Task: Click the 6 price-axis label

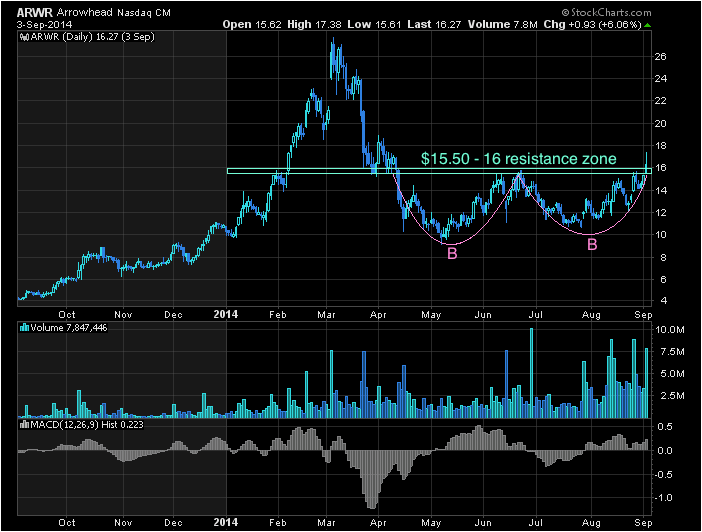Action: click(663, 279)
